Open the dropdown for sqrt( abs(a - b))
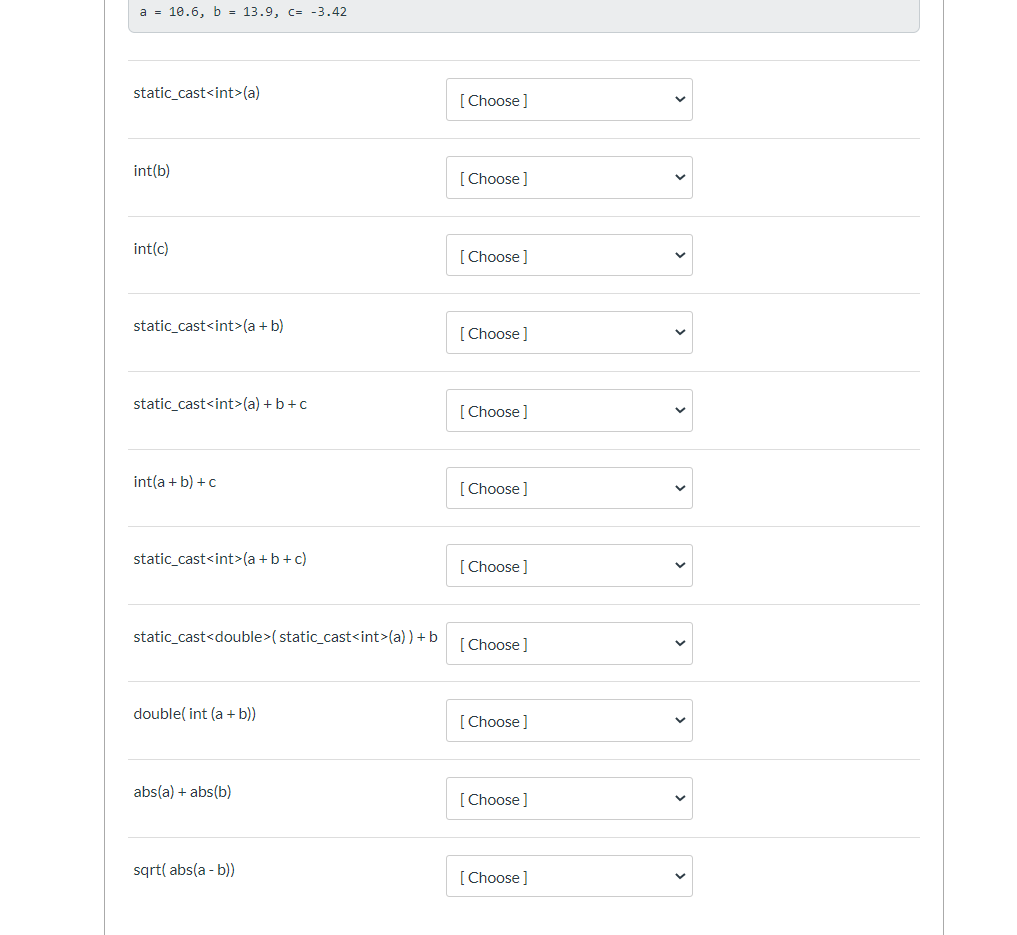This screenshot has width=1017, height=935. tap(569, 876)
